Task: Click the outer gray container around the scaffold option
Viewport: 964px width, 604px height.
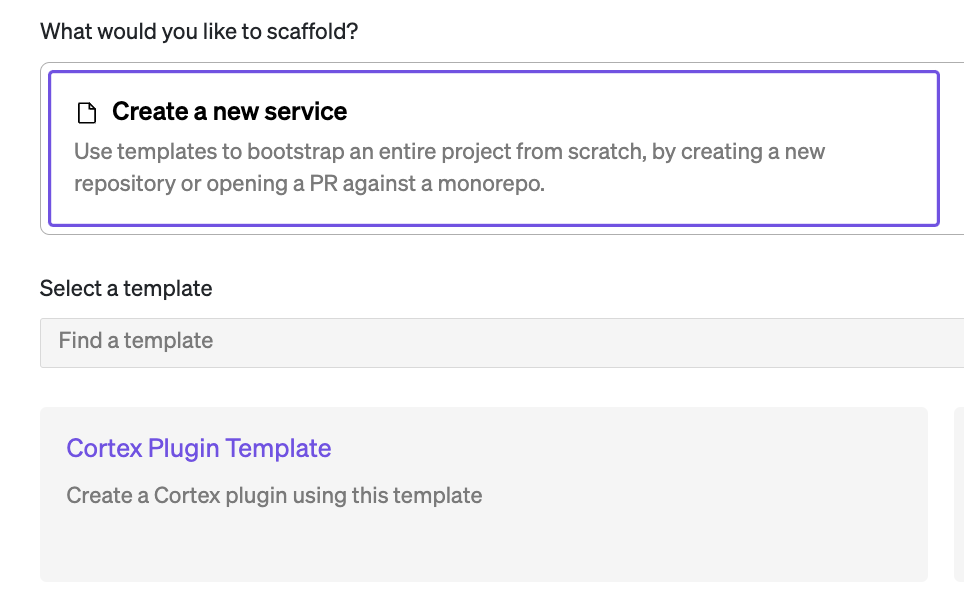Action: click(x=44, y=150)
